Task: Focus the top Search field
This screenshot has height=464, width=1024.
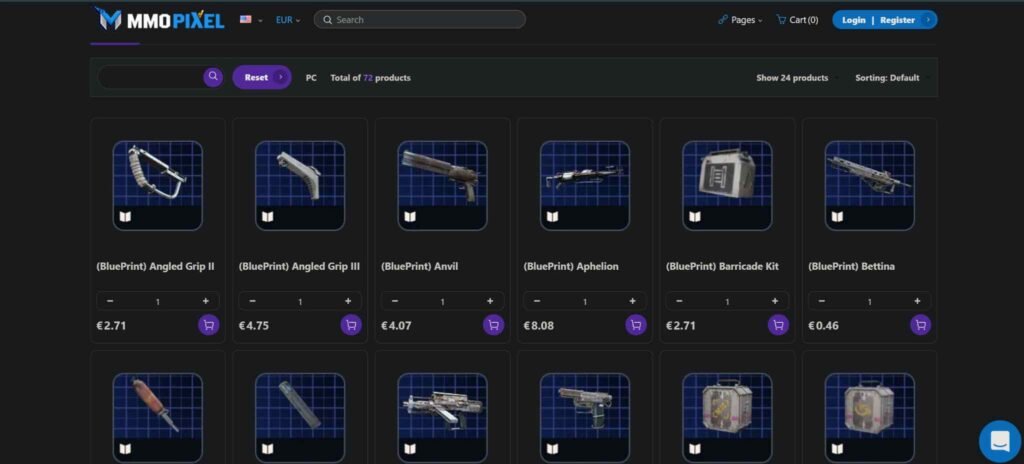Action: coord(420,20)
